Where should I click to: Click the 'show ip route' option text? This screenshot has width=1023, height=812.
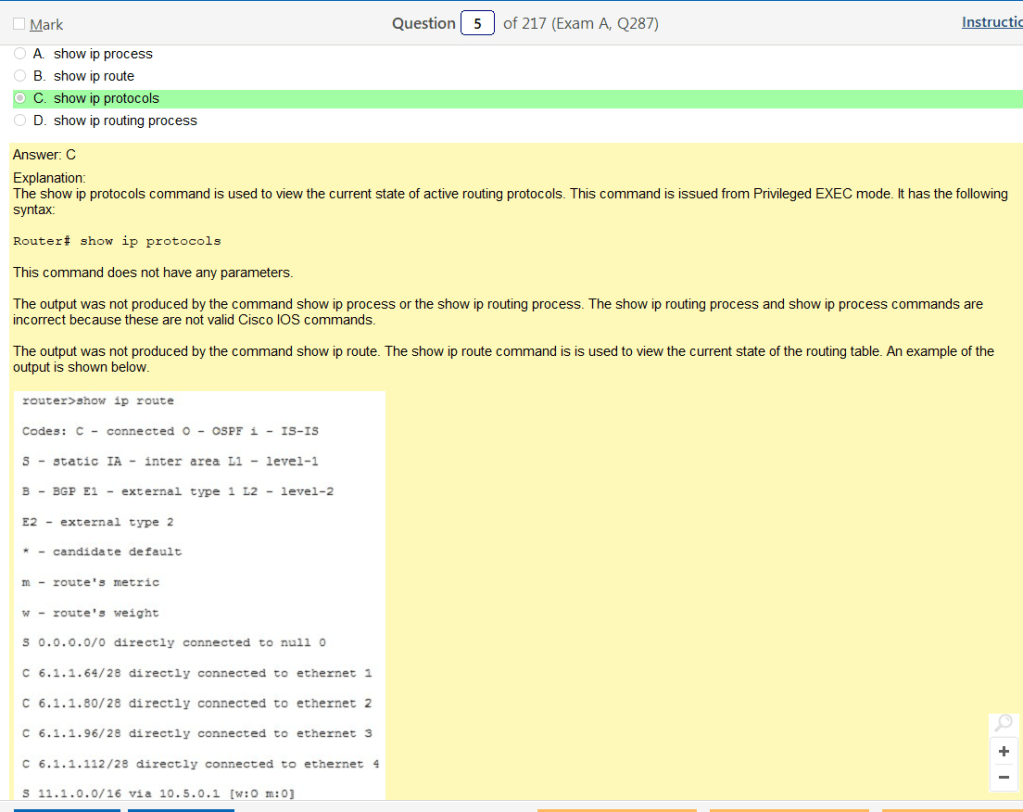point(94,76)
